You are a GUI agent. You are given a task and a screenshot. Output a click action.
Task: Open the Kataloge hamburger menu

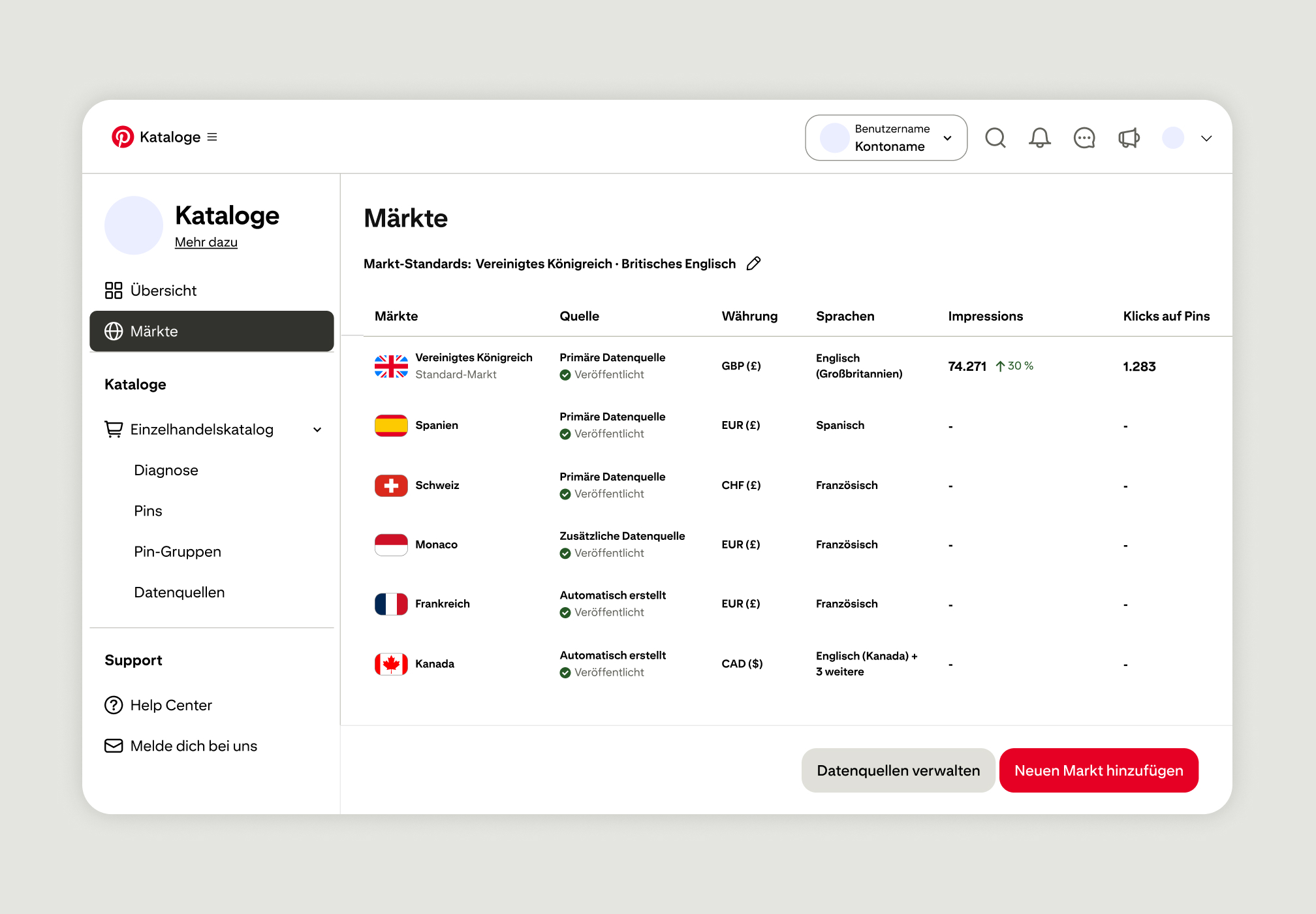(x=212, y=137)
